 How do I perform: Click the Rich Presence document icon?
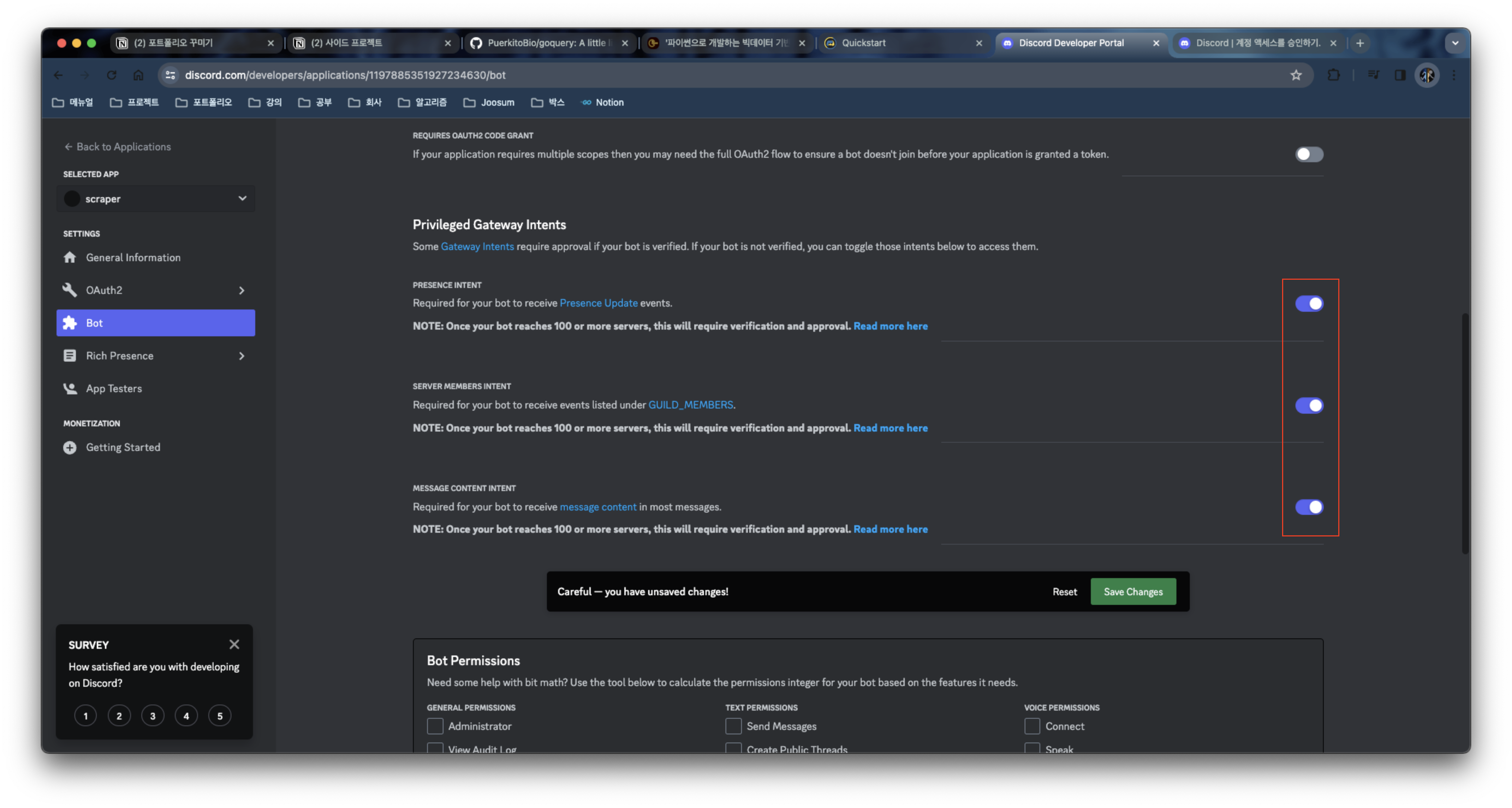[x=70, y=356]
